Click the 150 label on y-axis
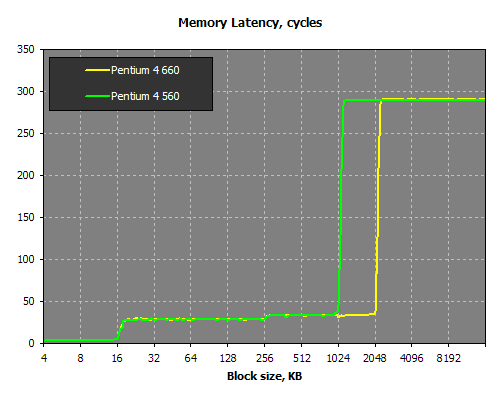500x400 pixels. (26, 217)
